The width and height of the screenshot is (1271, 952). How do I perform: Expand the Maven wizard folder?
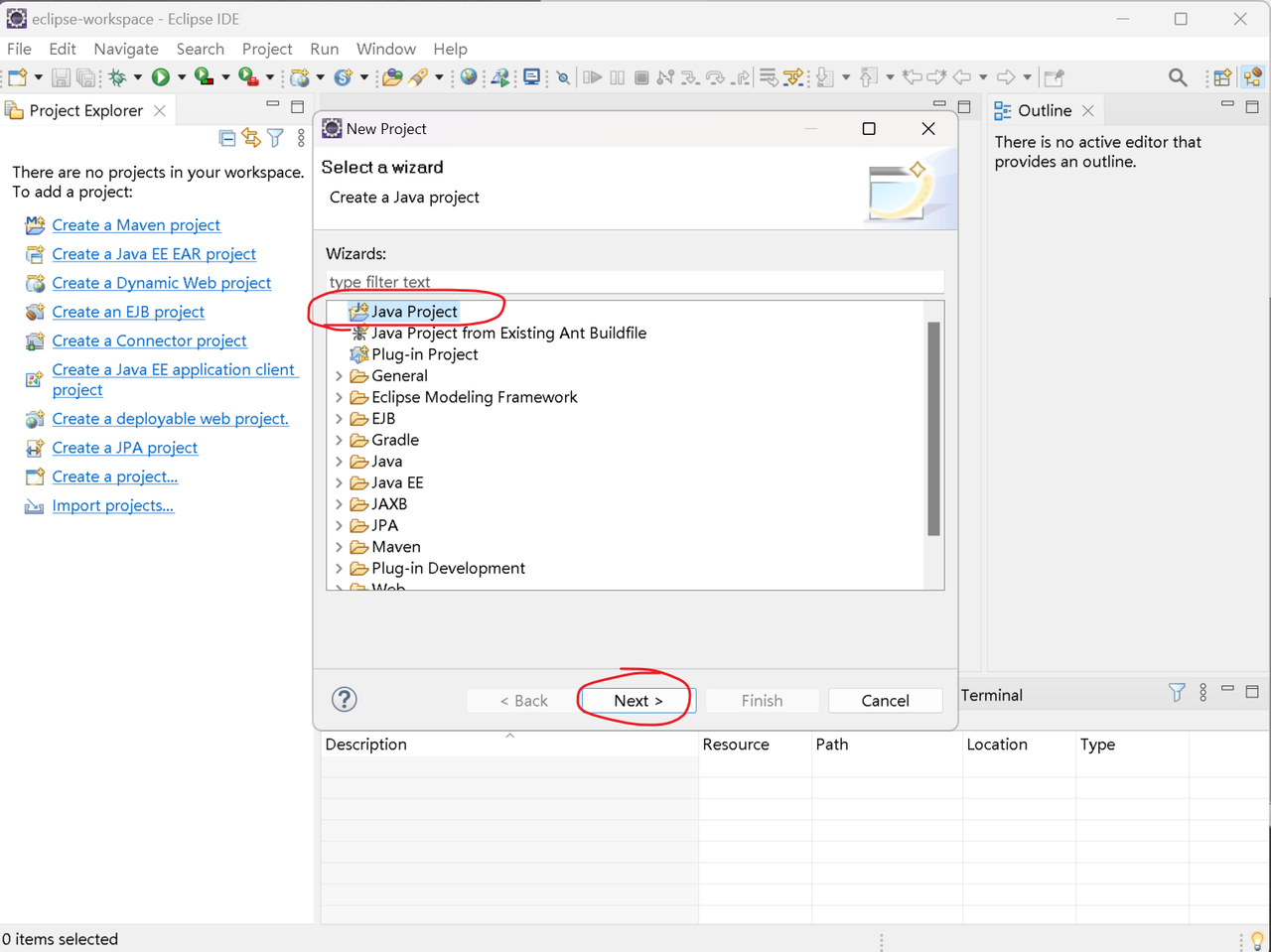click(340, 547)
